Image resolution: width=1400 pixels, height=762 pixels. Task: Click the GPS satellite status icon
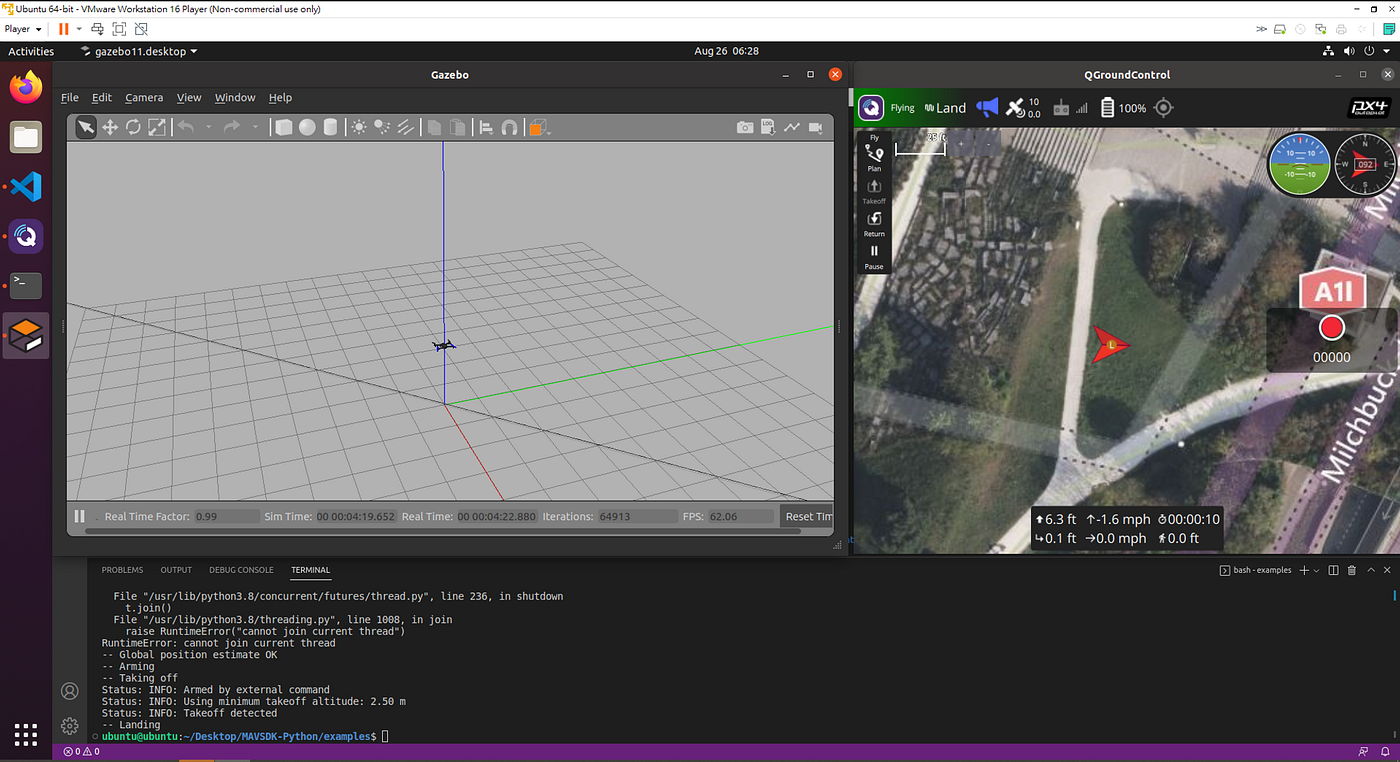click(1015, 107)
